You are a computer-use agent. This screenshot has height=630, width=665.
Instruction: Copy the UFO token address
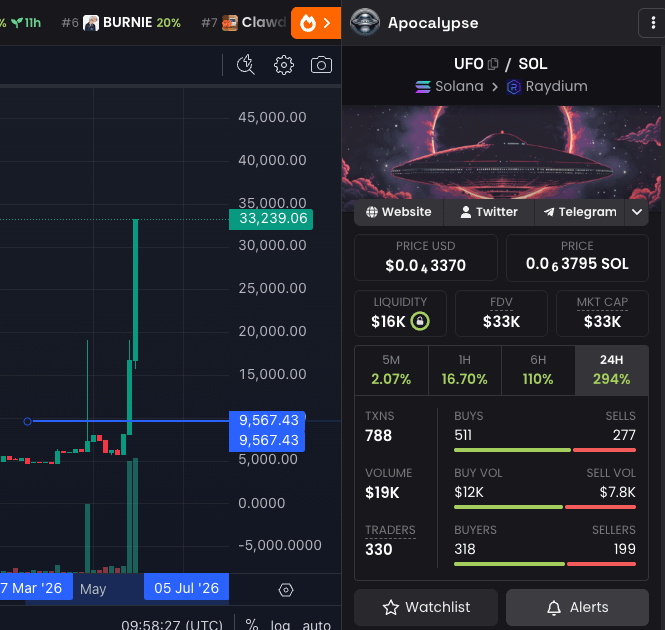pos(493,64)
